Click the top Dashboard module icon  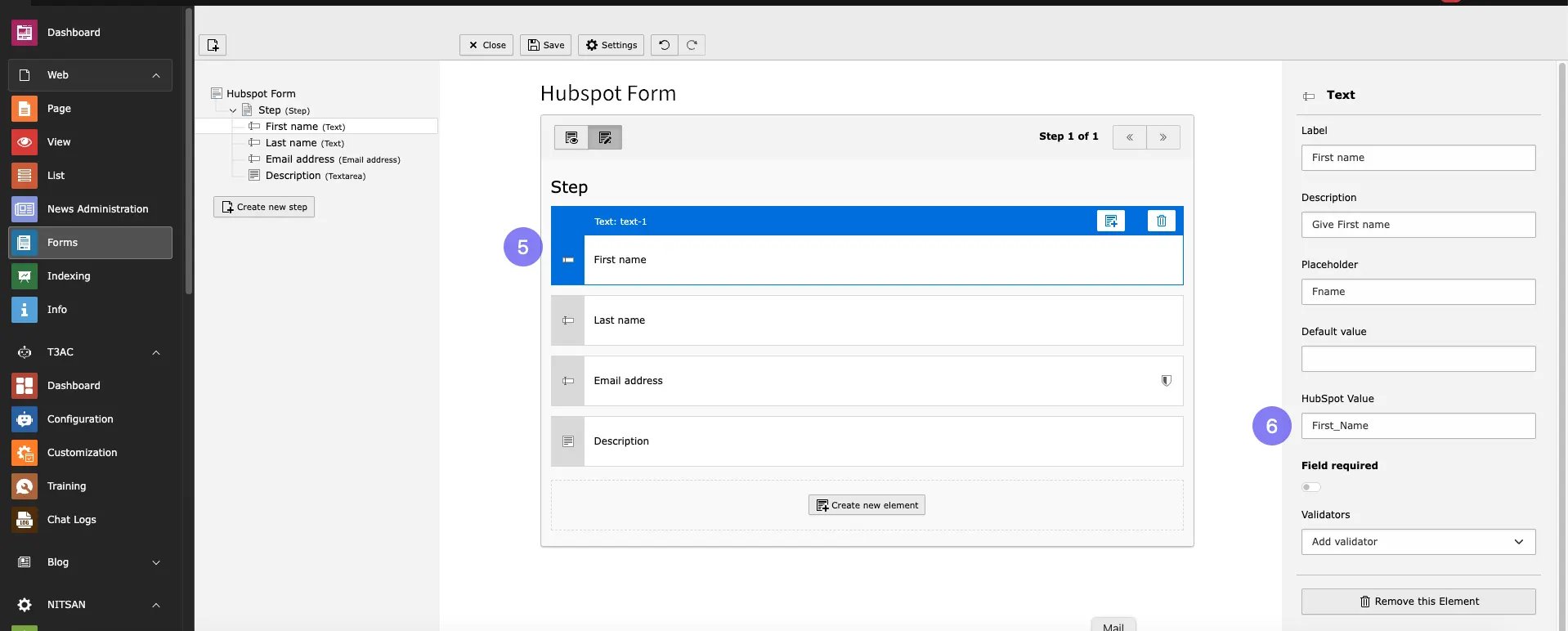click(x=25, y=33)
